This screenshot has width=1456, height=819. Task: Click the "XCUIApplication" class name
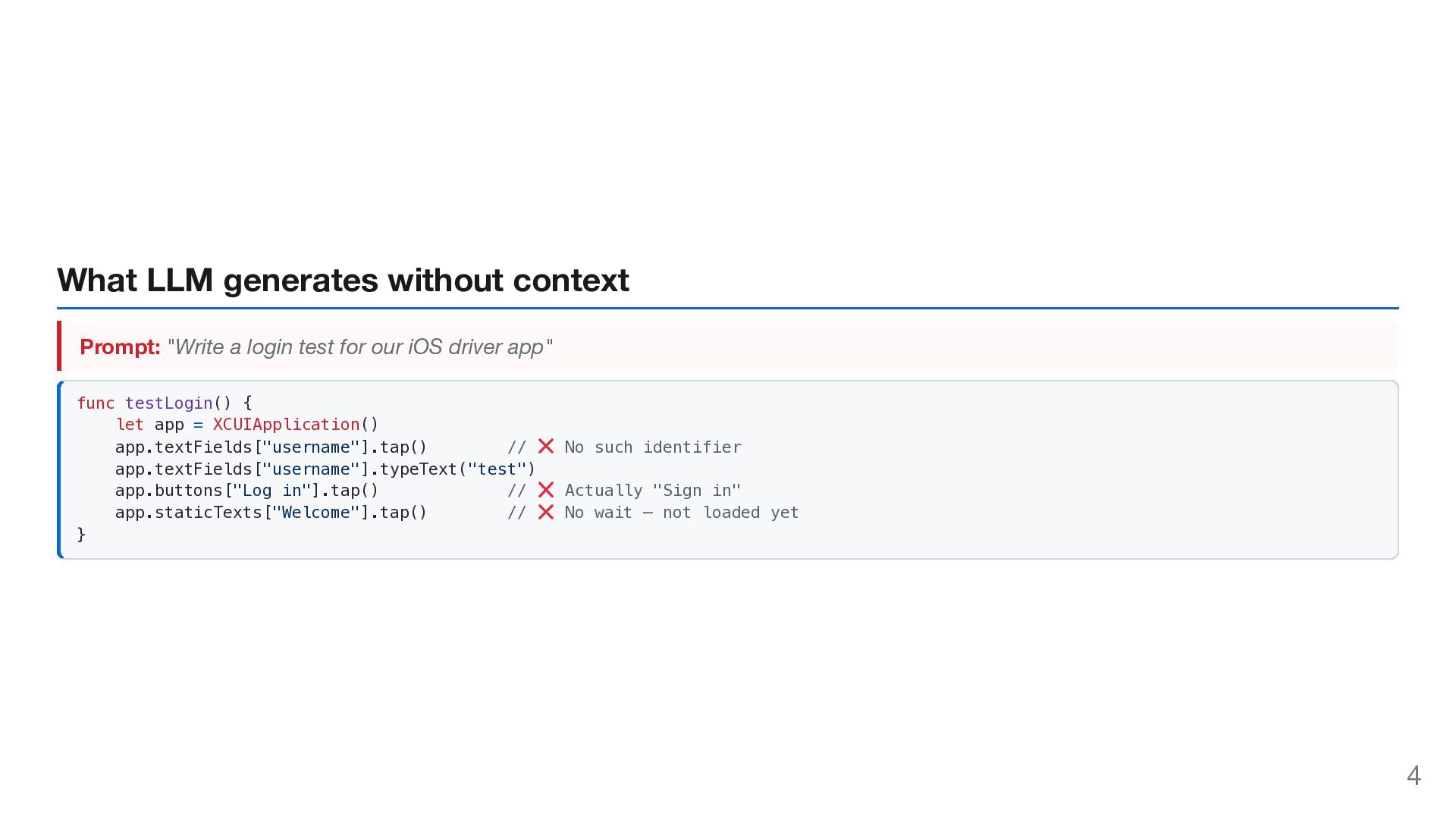[x=286, y=425]
